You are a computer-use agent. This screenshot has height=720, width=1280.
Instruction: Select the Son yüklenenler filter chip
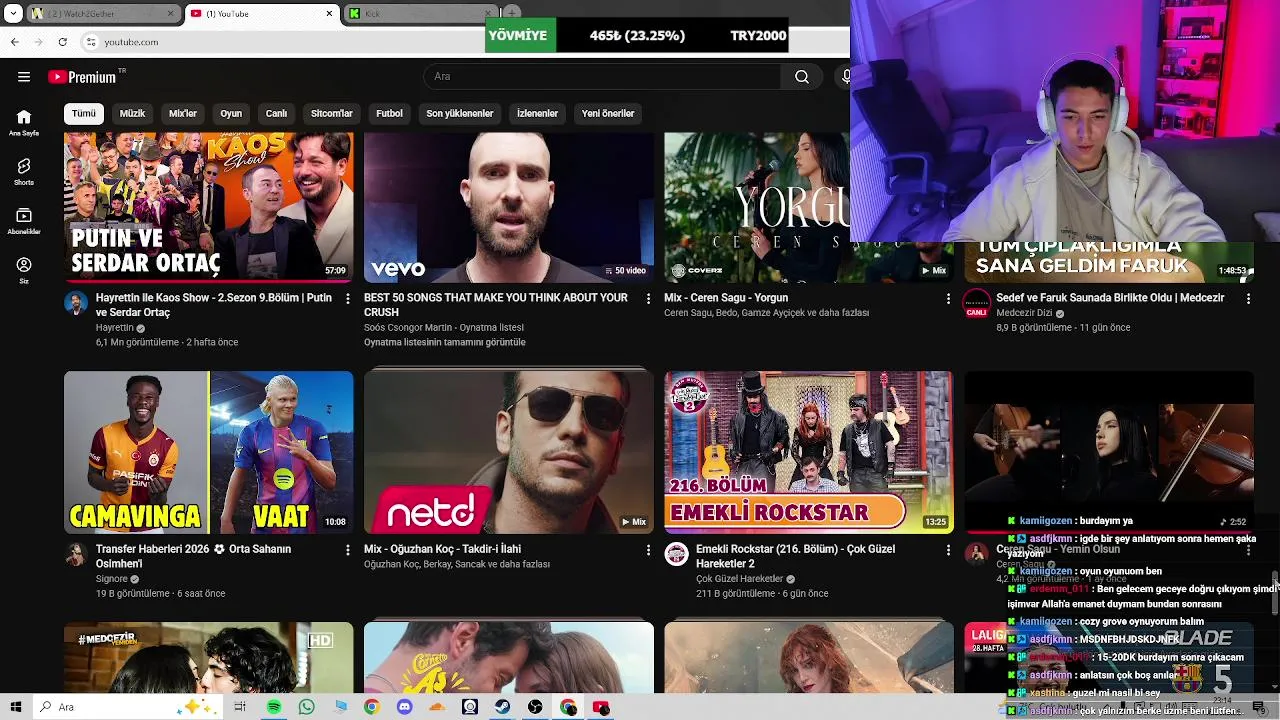coord(460,113)
